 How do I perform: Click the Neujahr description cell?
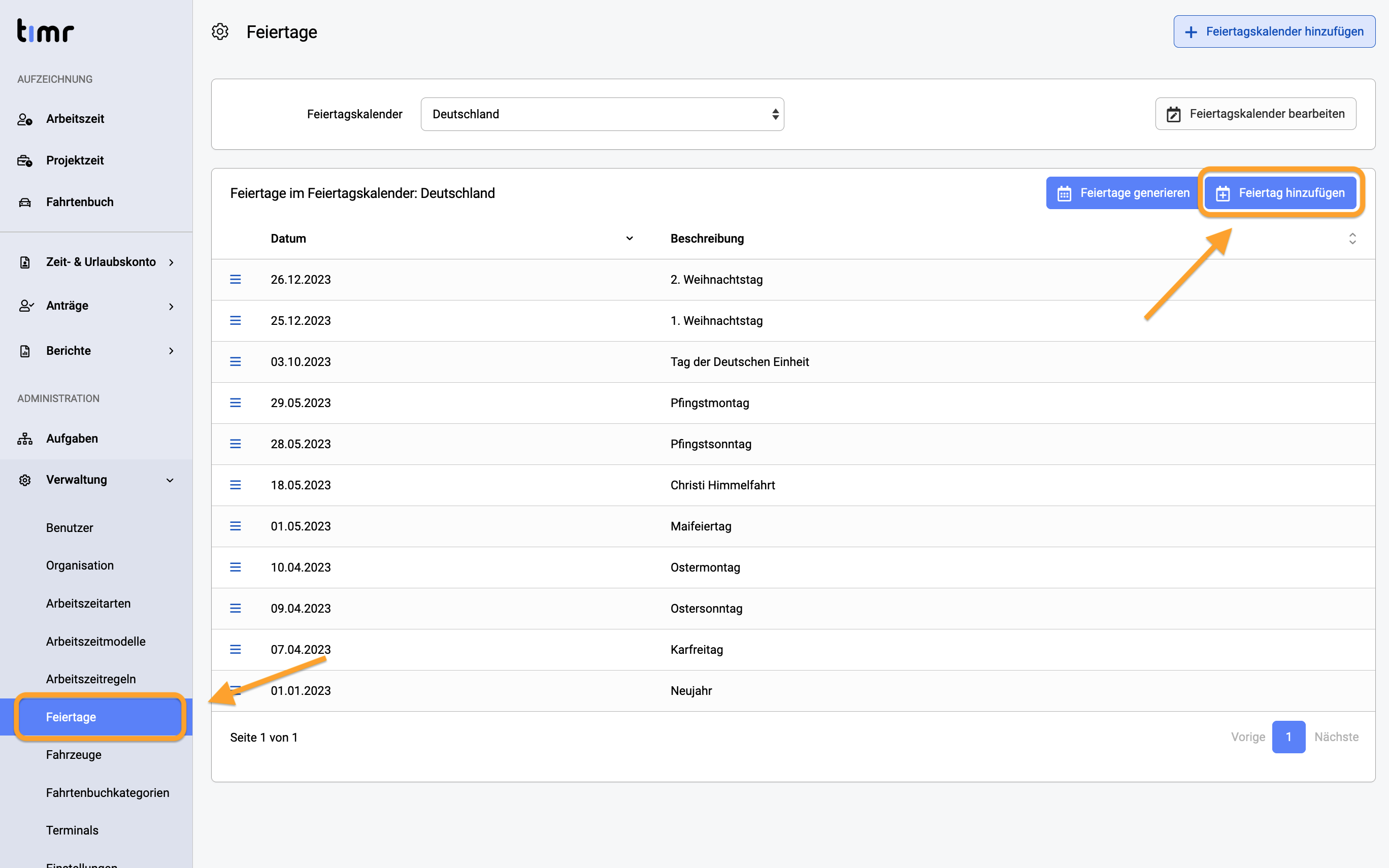click(691, 691)
